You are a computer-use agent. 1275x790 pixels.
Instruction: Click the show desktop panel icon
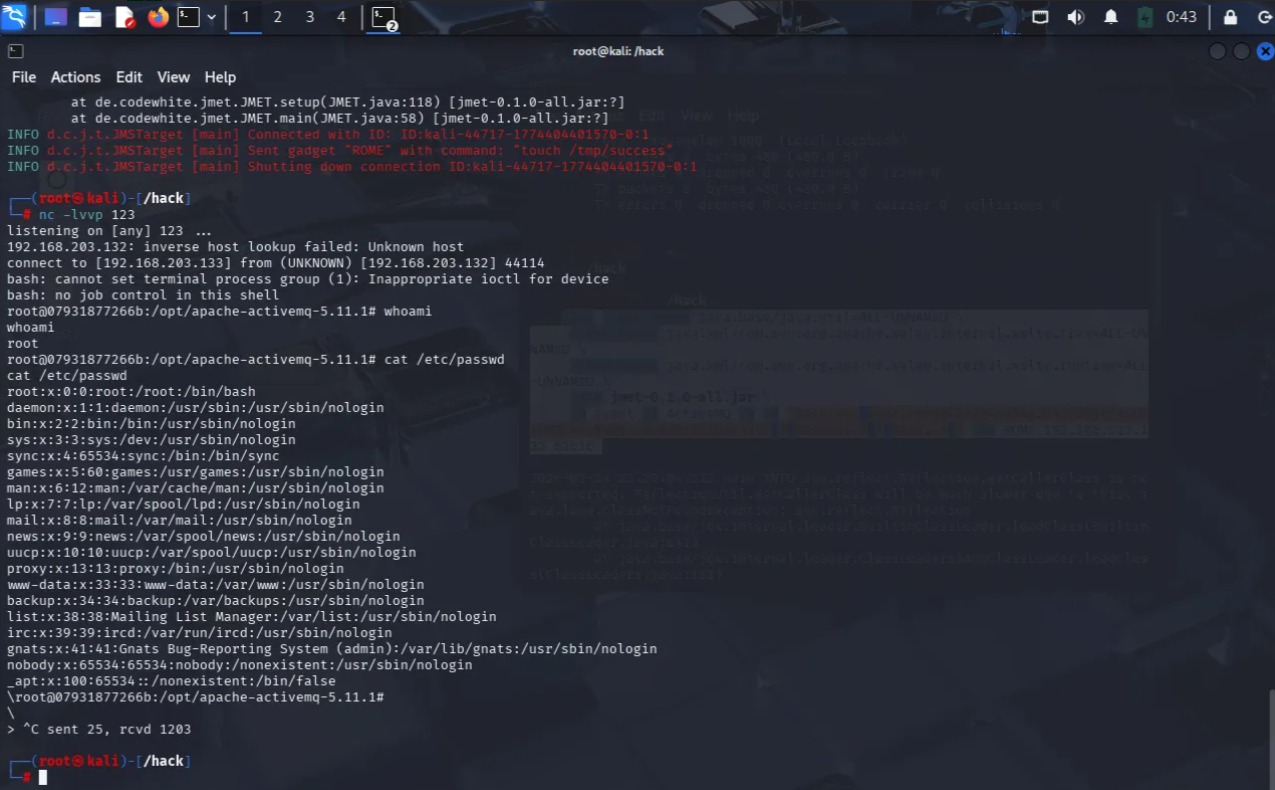[55, 17]
